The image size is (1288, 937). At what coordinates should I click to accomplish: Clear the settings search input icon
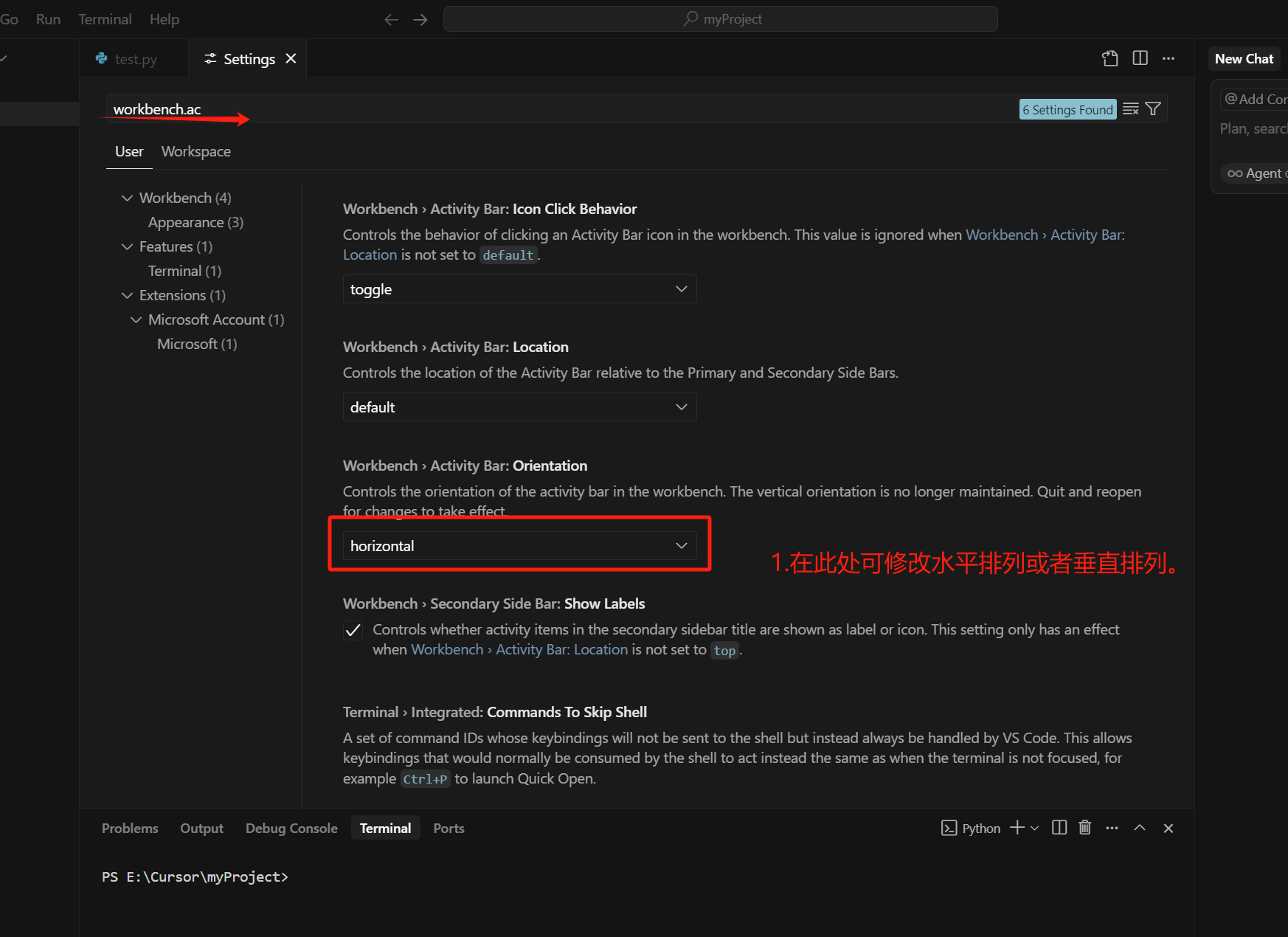click(x=1131, y=108)
